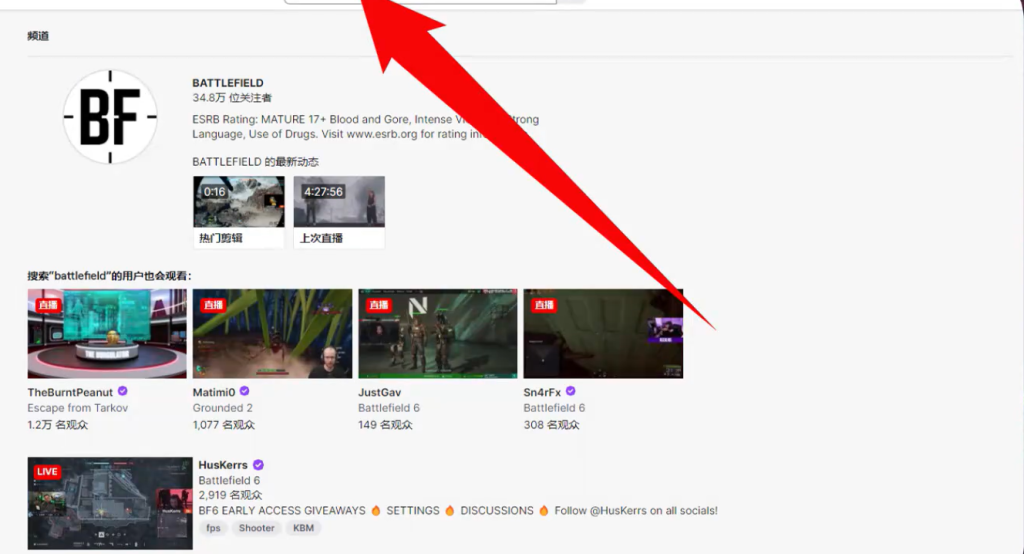Screen dimensions: 1024x554
Task: Open HusKerrs stream title text
Action: point(458,511)
